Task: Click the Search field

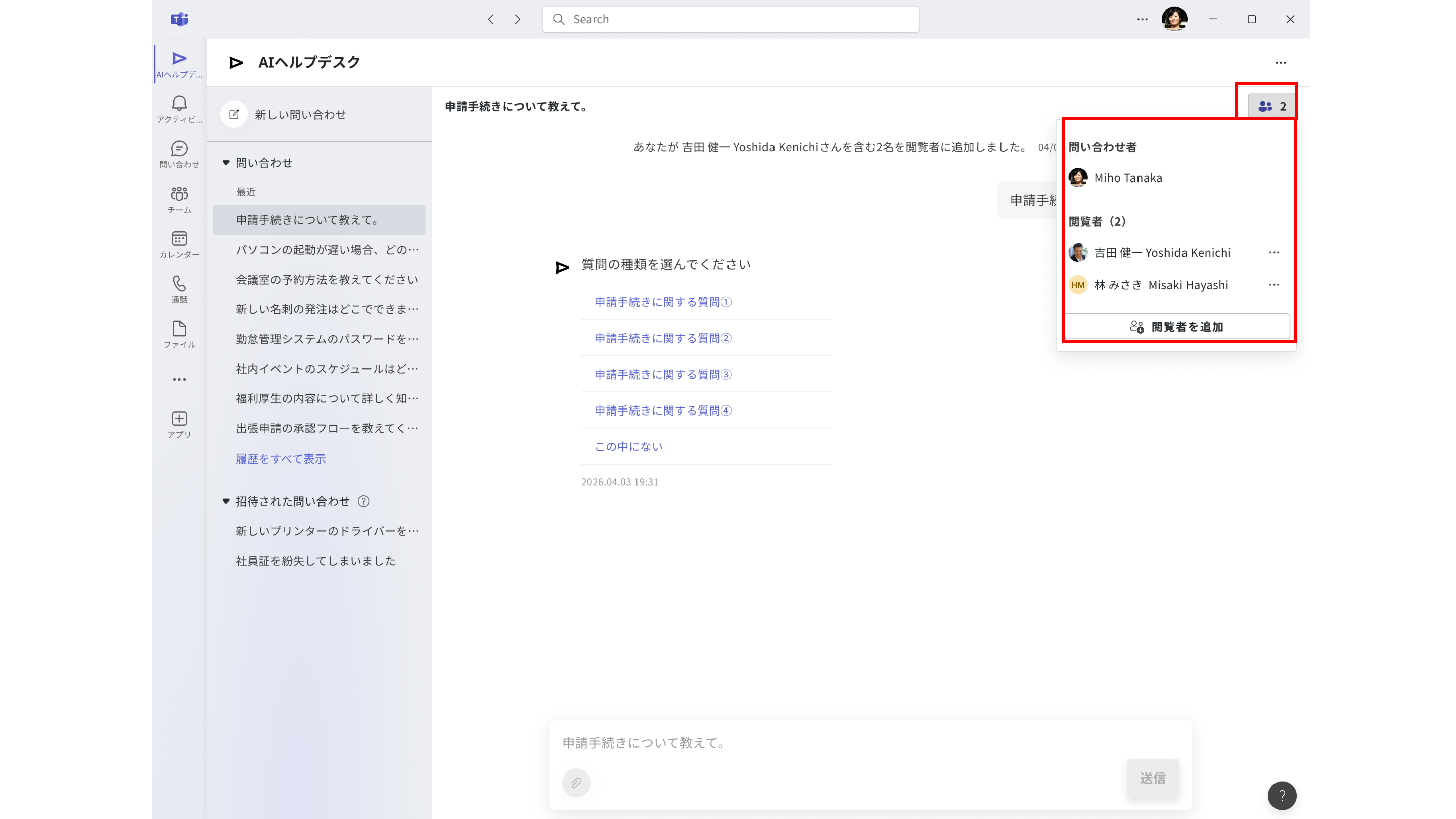Action: coord(730,19)
